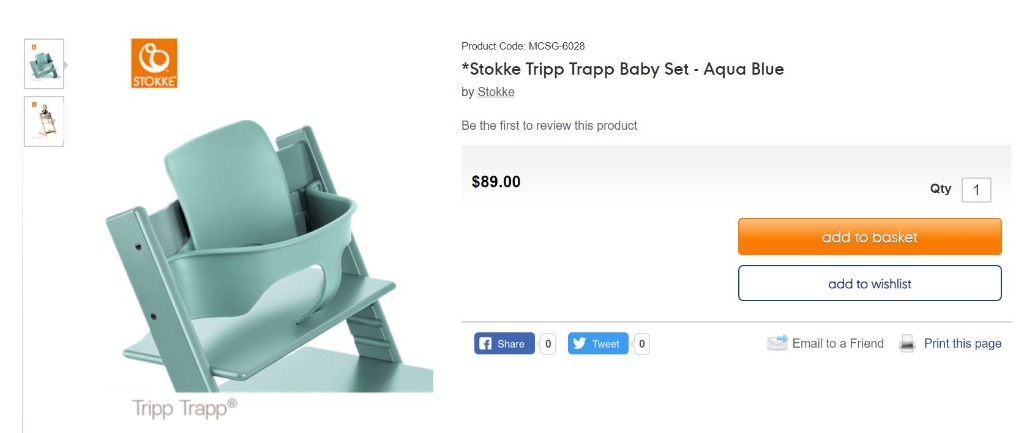Click the Twitter bird icon
Viewport: 1023px width, 433px height.
click(579, 344)
